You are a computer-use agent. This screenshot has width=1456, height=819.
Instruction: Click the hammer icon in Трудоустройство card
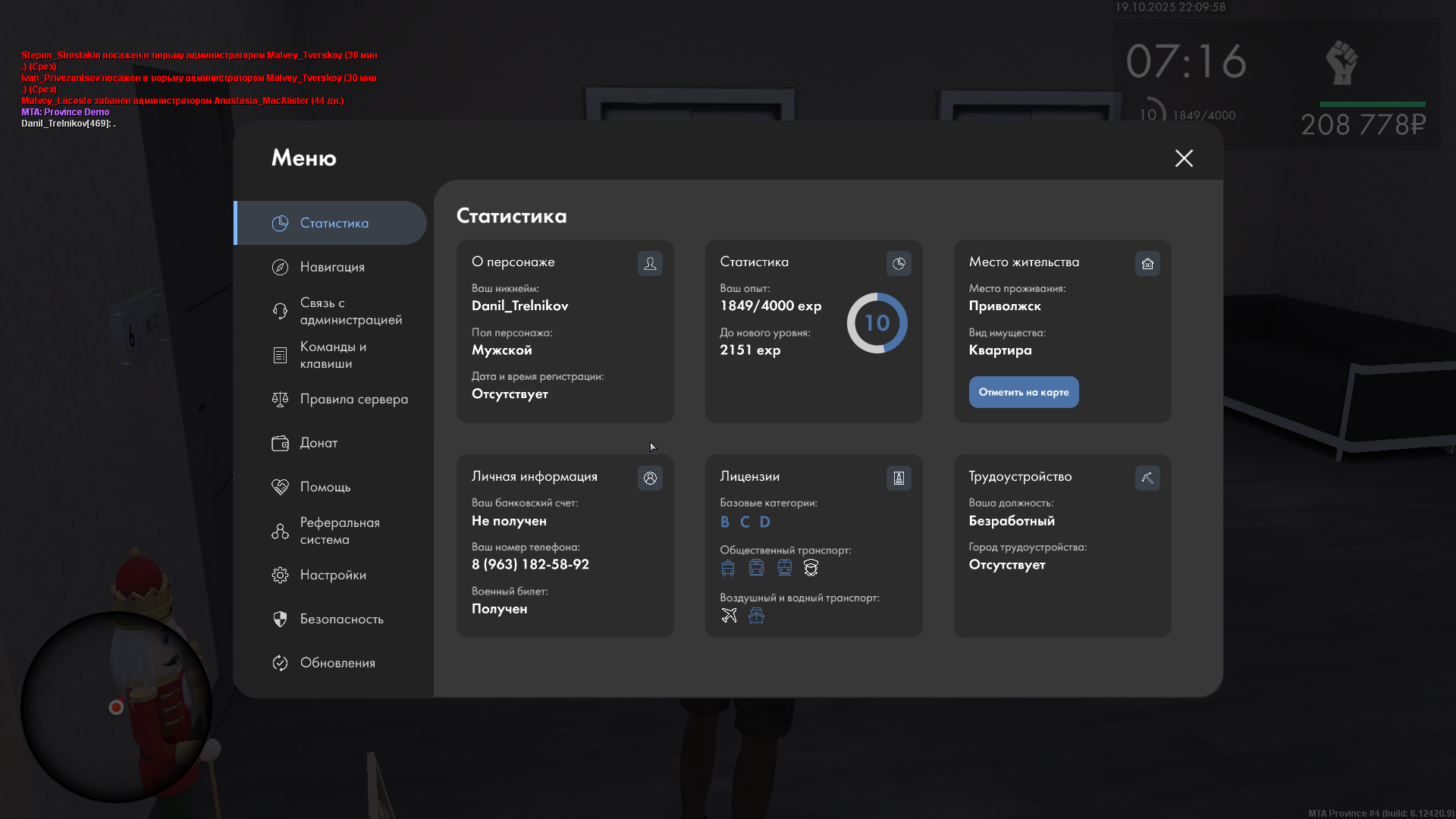[1147, 478]
